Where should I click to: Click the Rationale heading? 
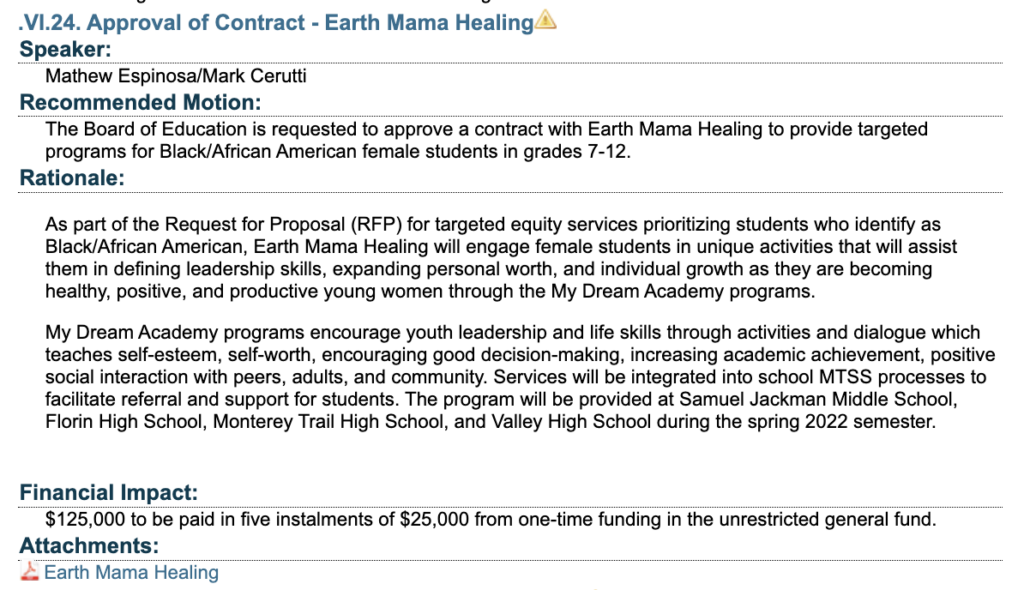coord(72,178)
